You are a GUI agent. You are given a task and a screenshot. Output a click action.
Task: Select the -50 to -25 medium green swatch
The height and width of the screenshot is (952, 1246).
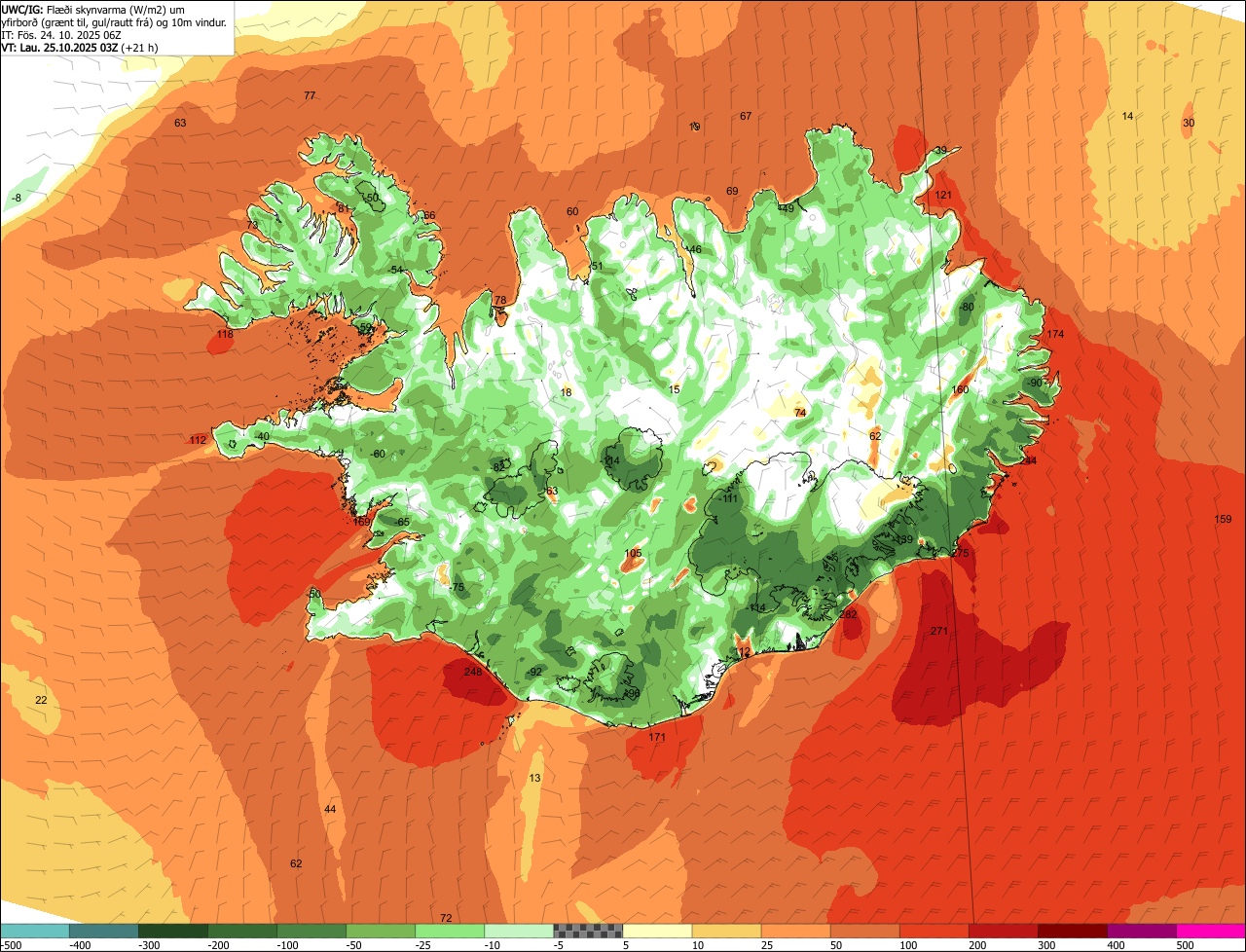(381, 931)
